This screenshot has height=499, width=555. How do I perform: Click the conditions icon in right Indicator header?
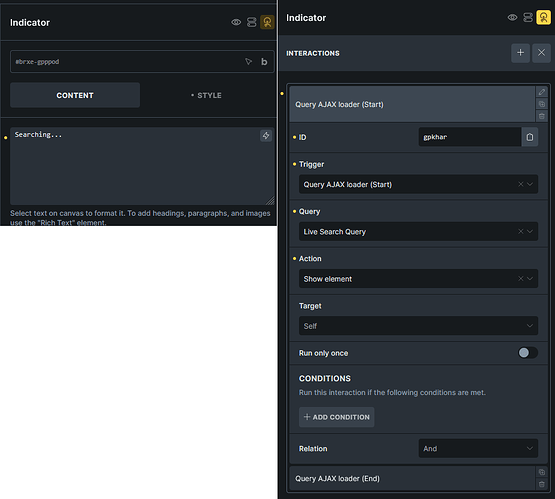[x=528, y=17]
